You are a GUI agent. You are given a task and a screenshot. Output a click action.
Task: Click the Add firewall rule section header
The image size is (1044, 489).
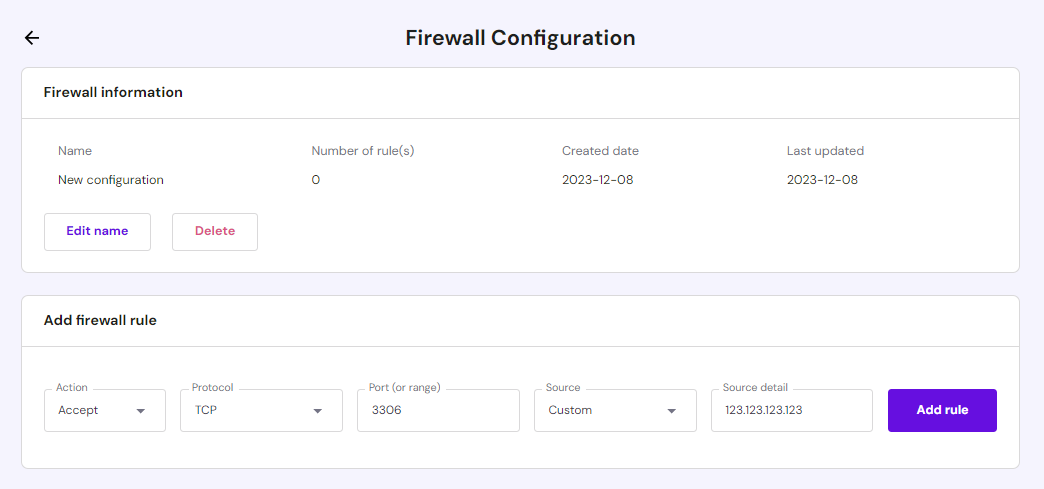point(100,321)
